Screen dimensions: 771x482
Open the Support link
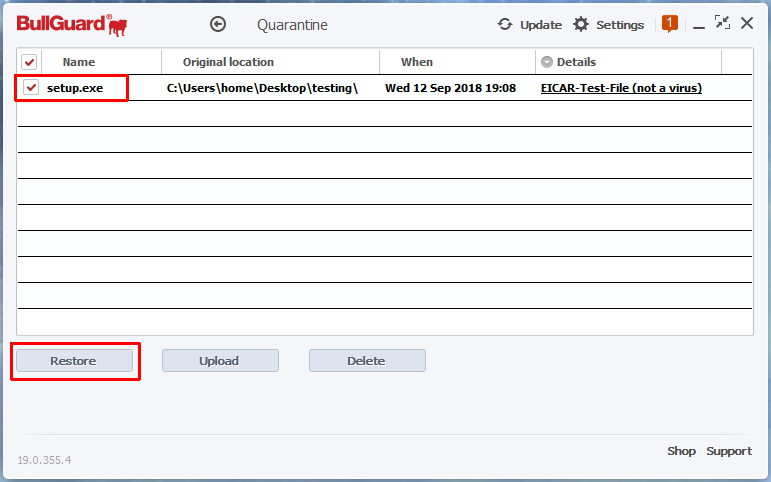pyautogui.click(x=729, y=451)
